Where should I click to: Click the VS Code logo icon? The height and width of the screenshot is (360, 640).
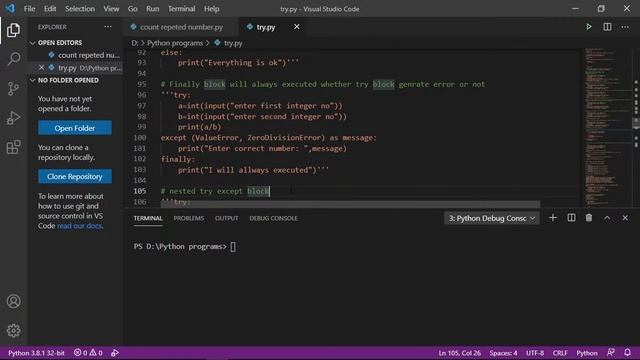tap(10, 9)
